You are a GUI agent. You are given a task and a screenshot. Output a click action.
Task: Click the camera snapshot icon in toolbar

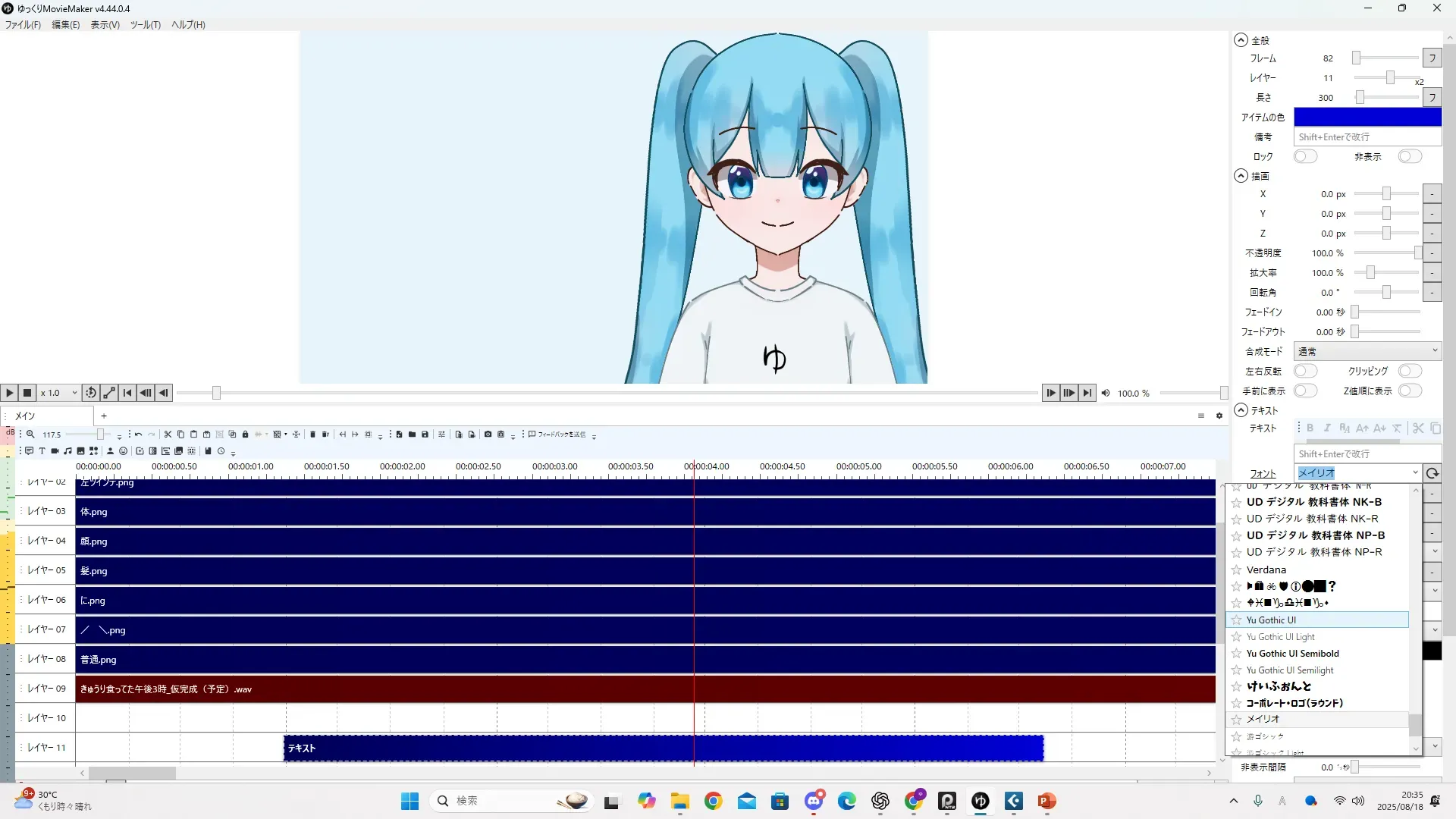(488, 435)
